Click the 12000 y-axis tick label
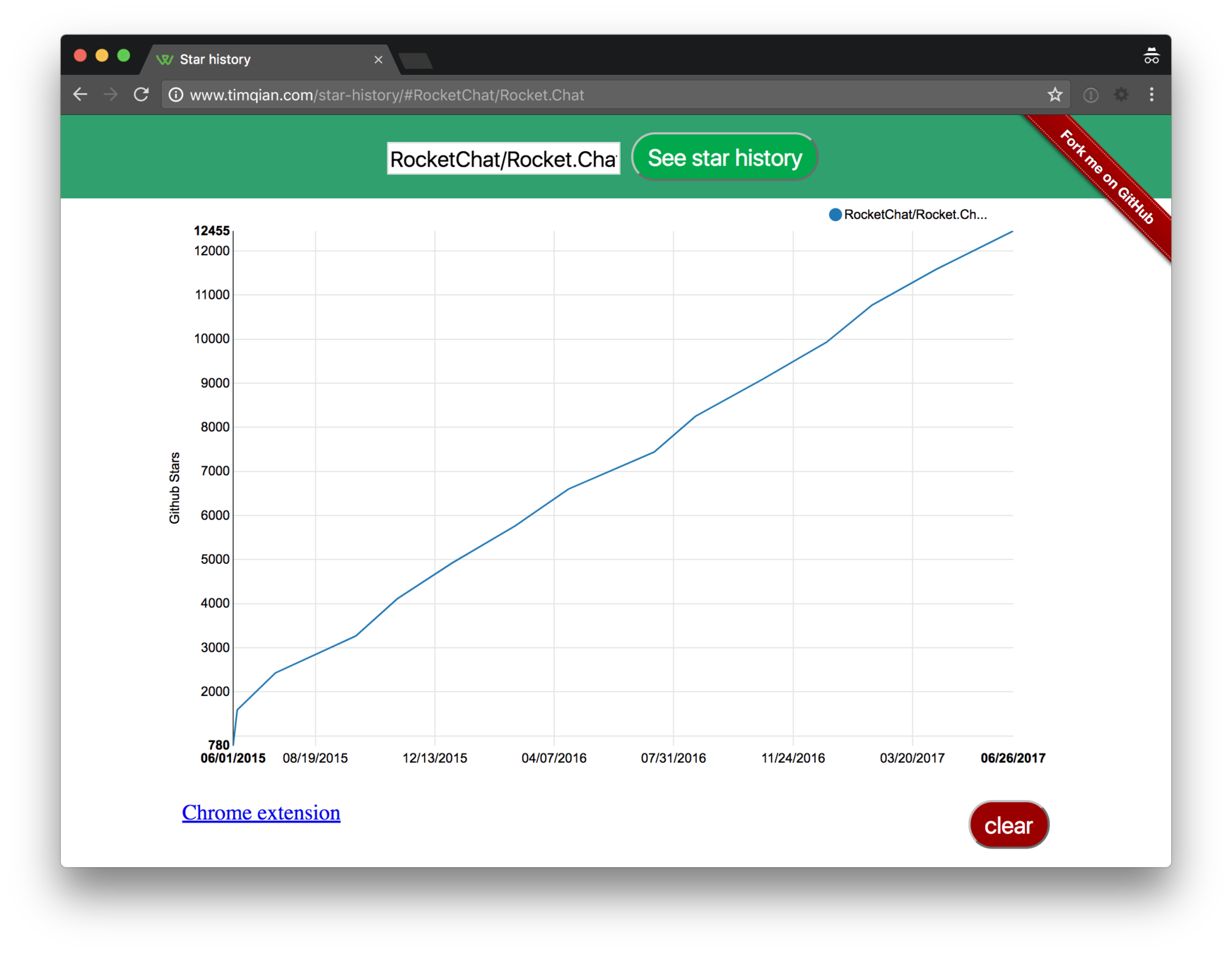Image resolution: width=1232 pixels, height=954 pixels. tap(212, 251)
